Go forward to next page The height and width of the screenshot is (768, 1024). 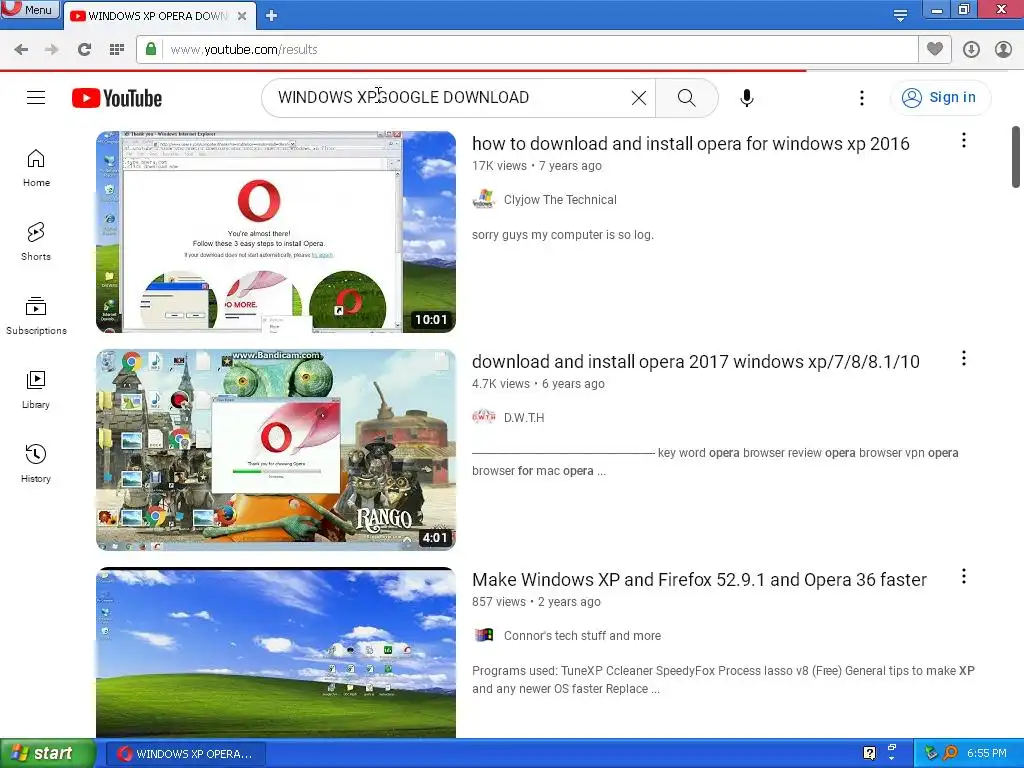(52, 50)
